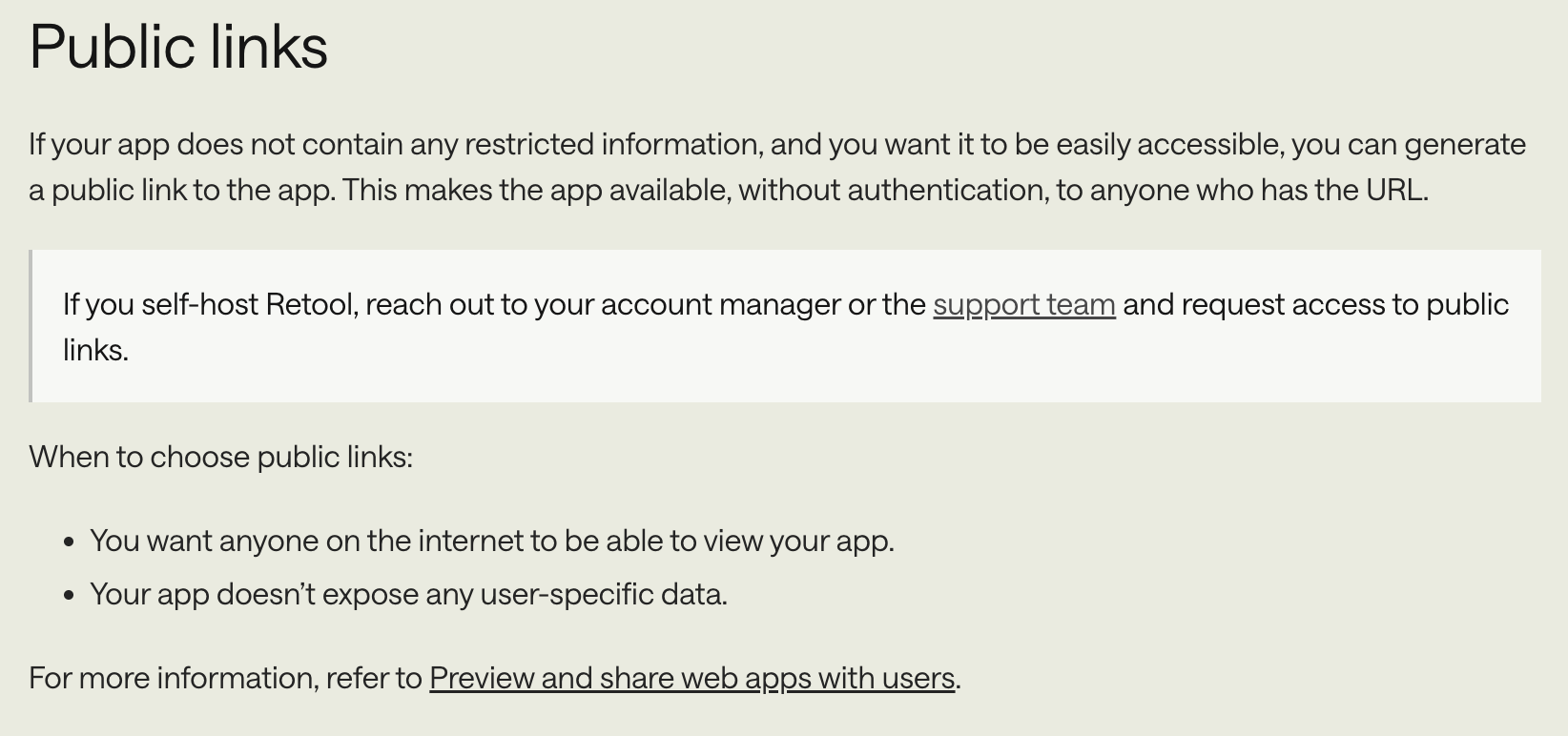Click the word "URL" in the intro paragraph
Viewport: 1568px width, 736px height.
click(1394, 191)
